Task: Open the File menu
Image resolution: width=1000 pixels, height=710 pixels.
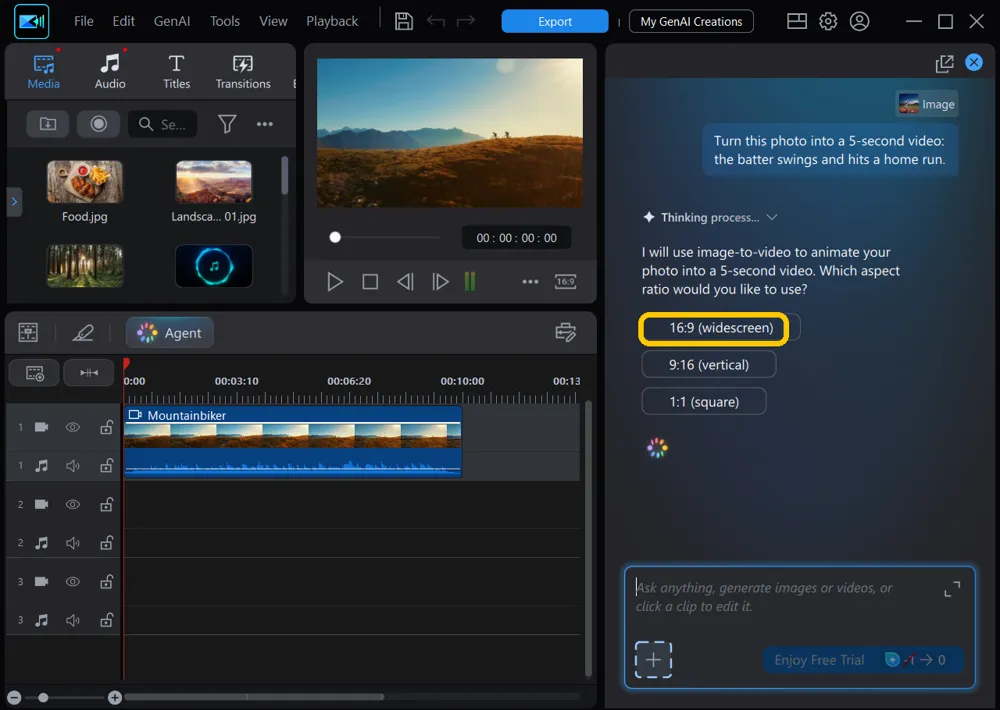Action: click(x=84, y=21)
